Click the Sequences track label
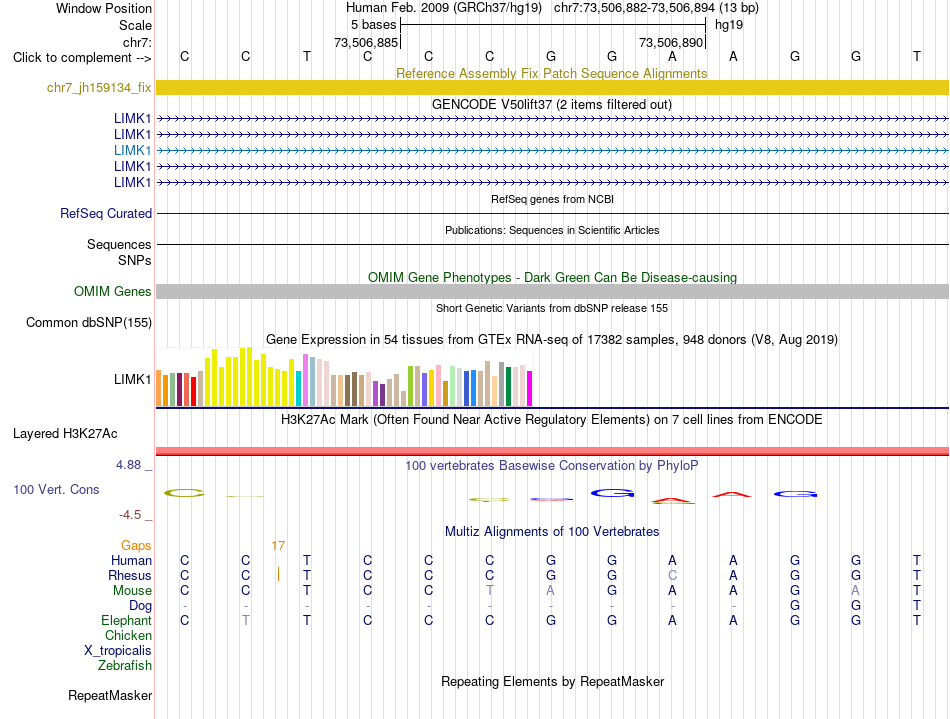The width and height of the screenshot is (950, 719). pyautogui.click(x=119, y=244)
